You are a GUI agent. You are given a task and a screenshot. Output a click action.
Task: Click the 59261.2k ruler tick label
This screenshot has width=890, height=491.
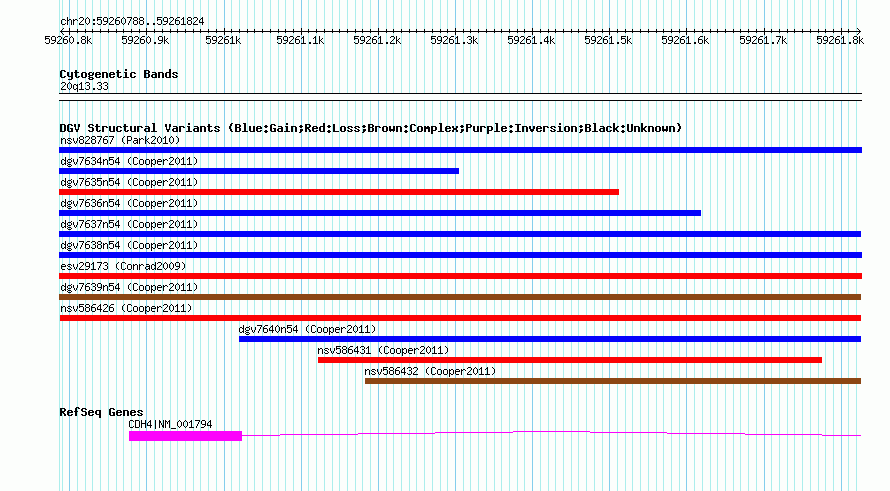377,40
